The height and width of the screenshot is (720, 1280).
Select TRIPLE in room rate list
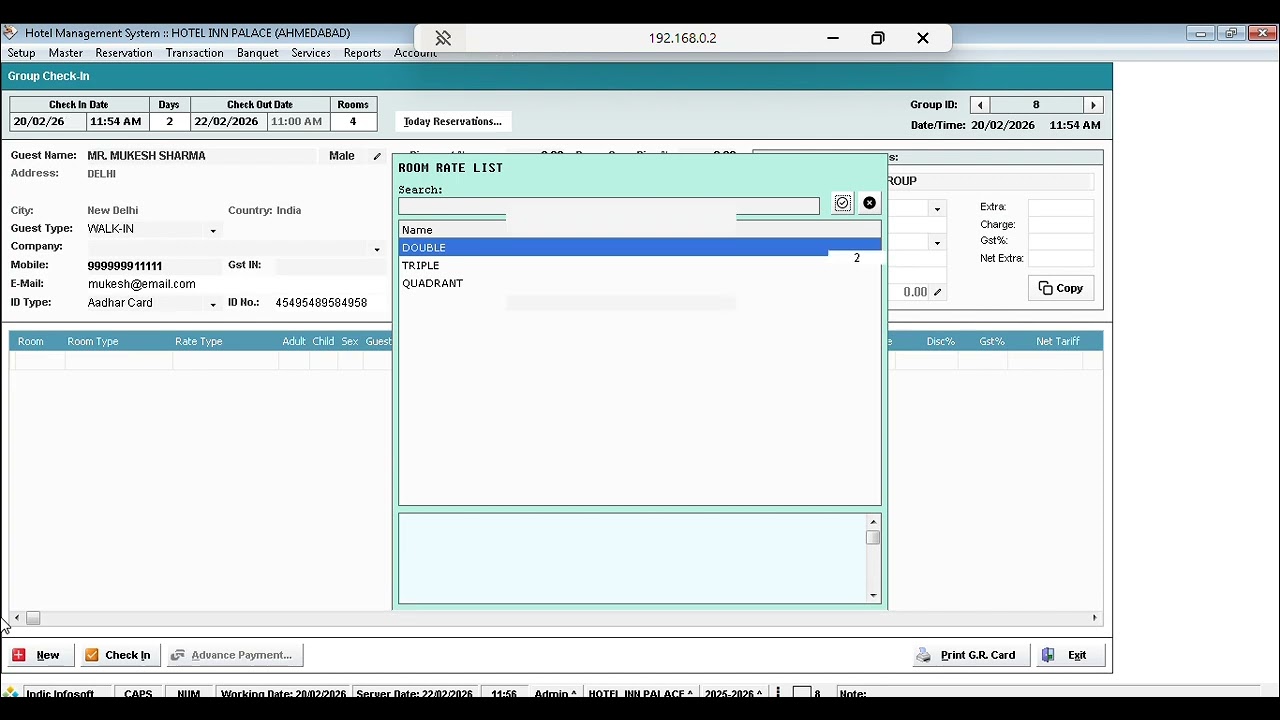click(x=639, y=266)
